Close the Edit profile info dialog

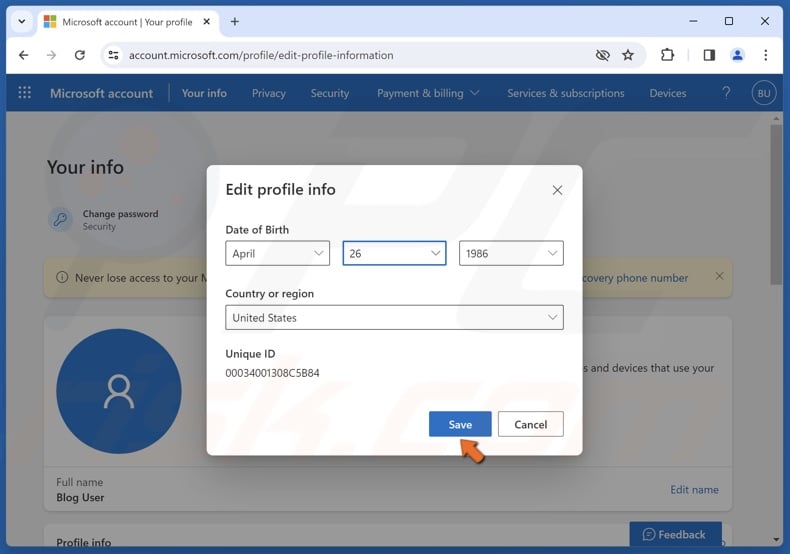pos(557,190)
